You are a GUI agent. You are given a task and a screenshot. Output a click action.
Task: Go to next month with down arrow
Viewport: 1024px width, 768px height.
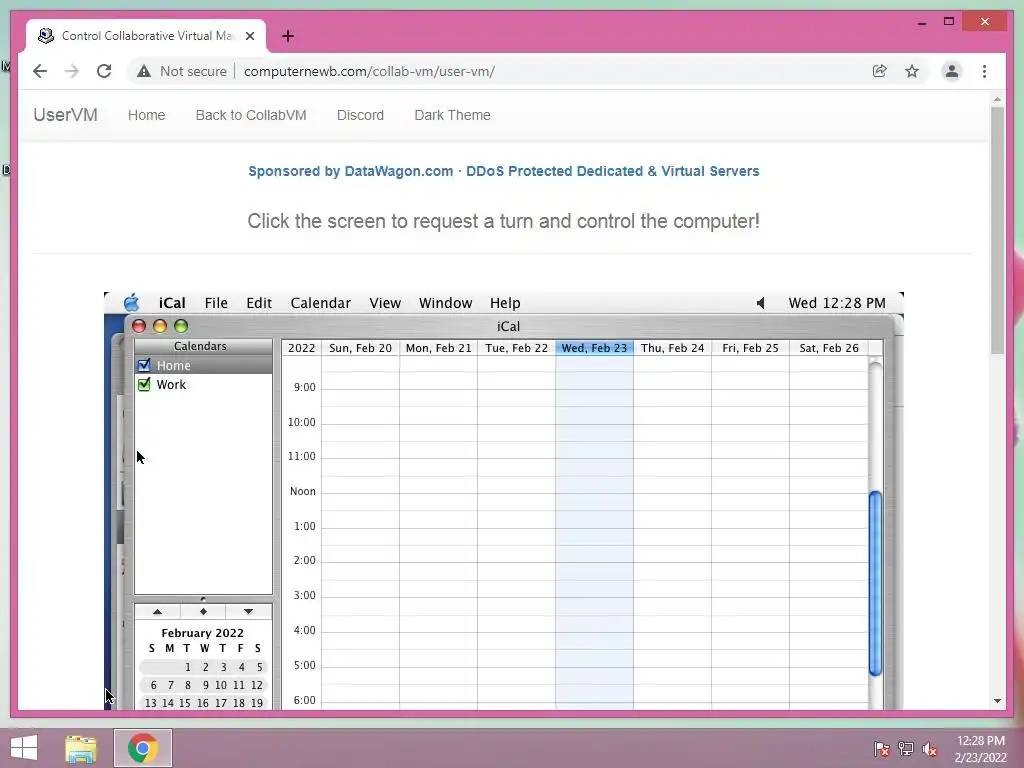pos(248,612)
